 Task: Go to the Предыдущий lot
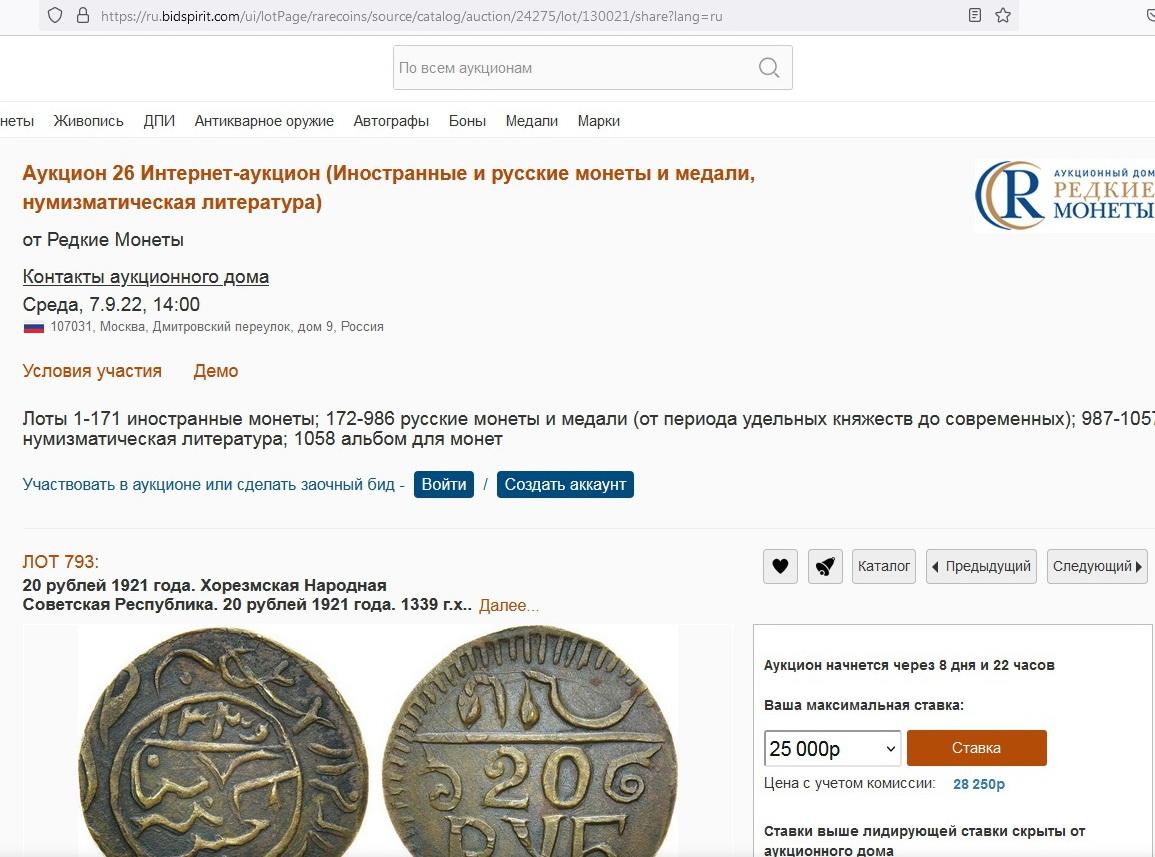click(x=981, y=567)
